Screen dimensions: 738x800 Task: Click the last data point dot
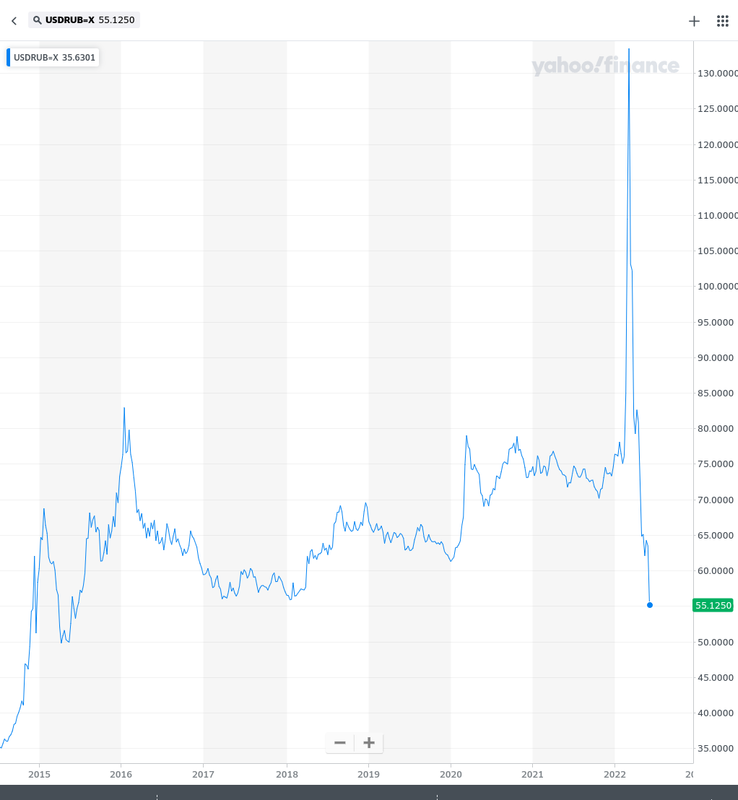[650, 605]
